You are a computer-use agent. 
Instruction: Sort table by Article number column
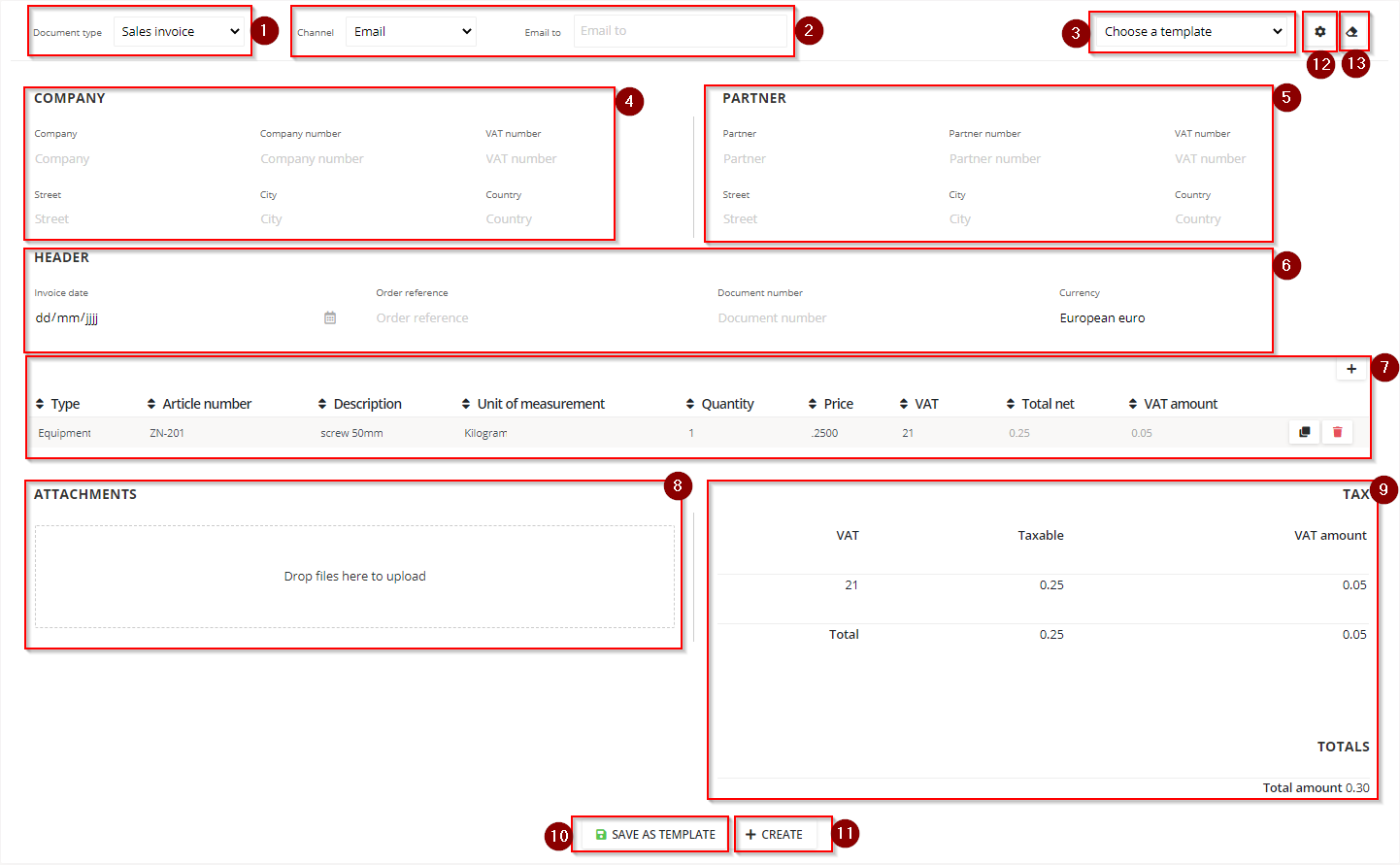[199, 404]
